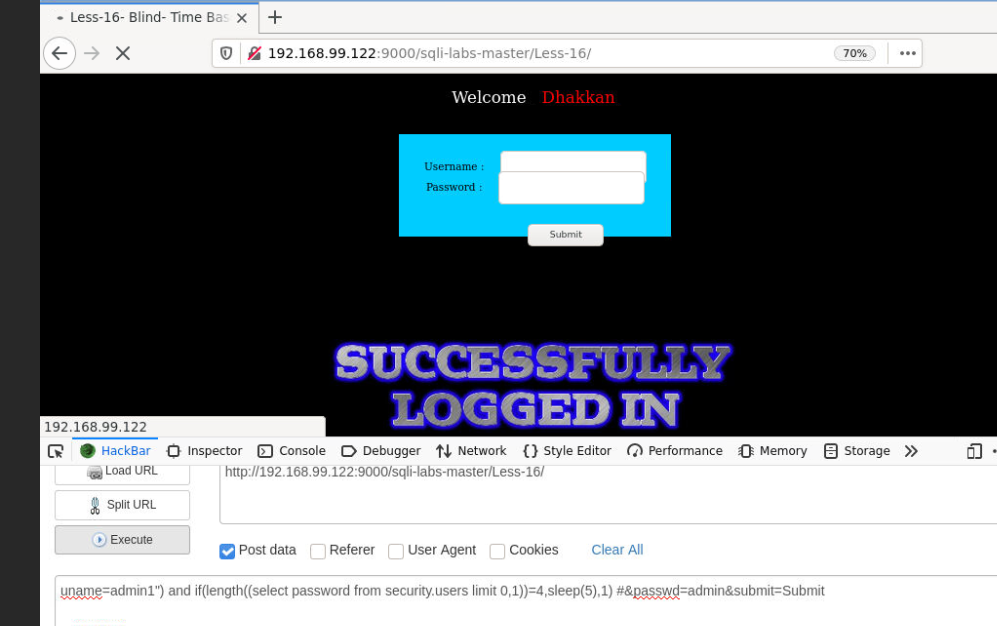Image resolution: width=997 pixels, height=626 pixels.
Task: Click the Username input field
Action: [x=573, y=161]
